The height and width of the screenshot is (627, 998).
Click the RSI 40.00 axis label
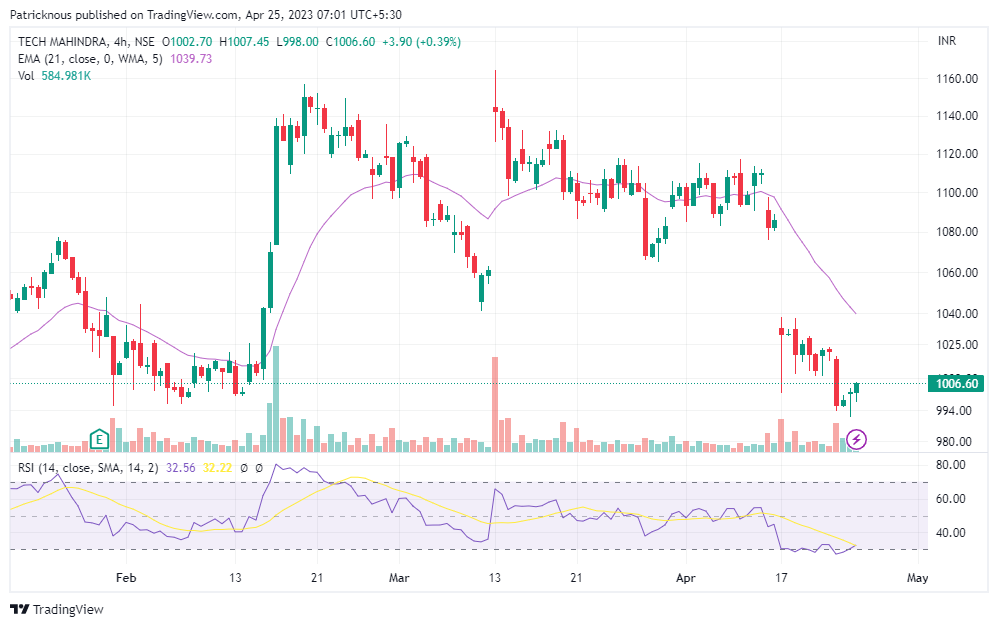tap(950, 532)
